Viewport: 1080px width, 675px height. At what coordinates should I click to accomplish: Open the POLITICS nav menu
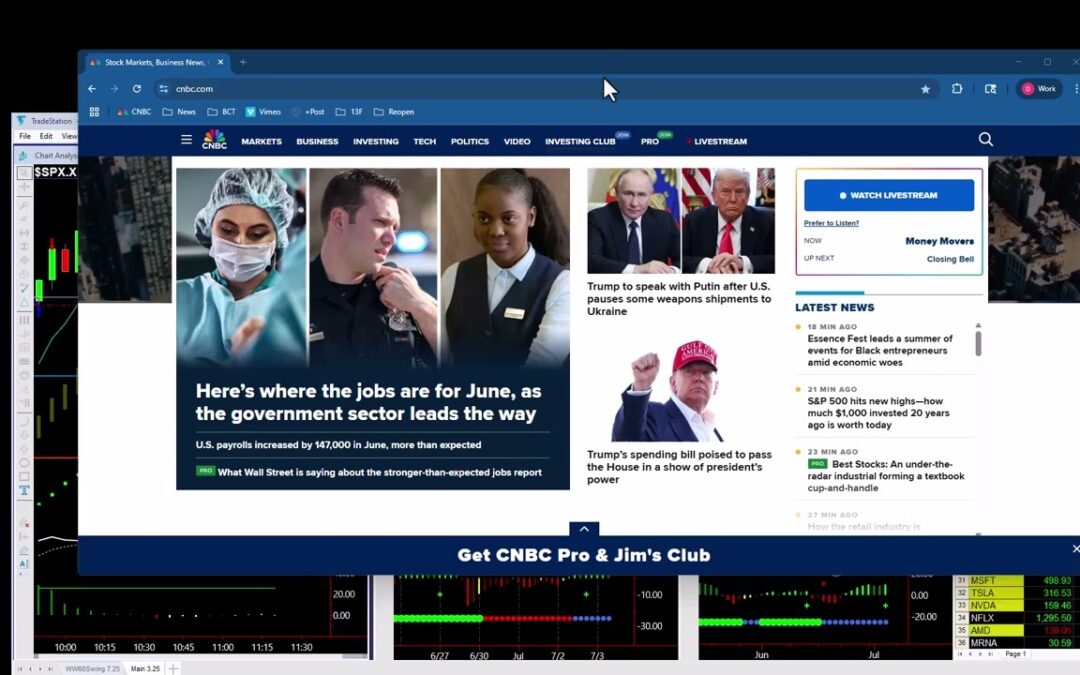pyautogui.click(x=470, y=141)
